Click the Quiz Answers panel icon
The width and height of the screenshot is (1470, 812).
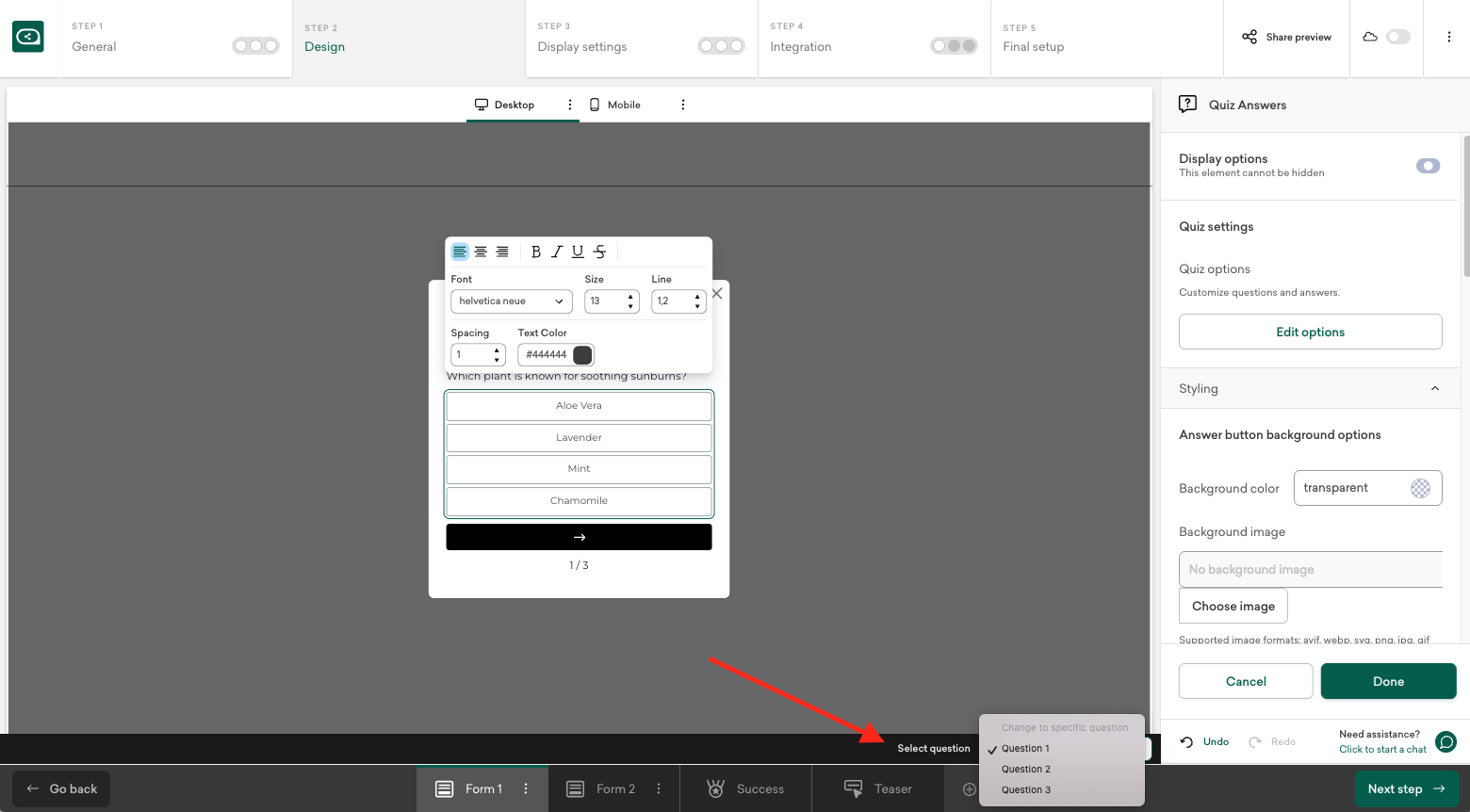coord(1188,105)
